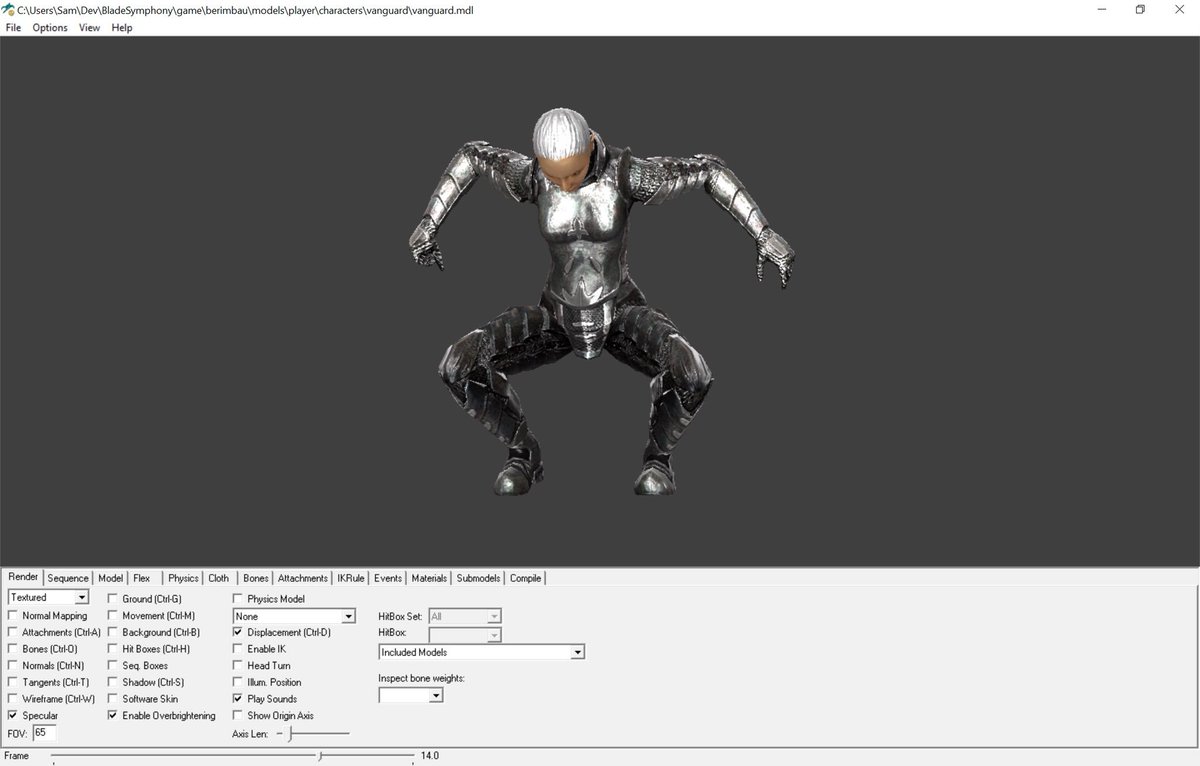Viewport: 1200px width, 766px height.
Task: Uncheck Displacement (Ctrl-D) checkbox
Action: click(x=281, y=632)
